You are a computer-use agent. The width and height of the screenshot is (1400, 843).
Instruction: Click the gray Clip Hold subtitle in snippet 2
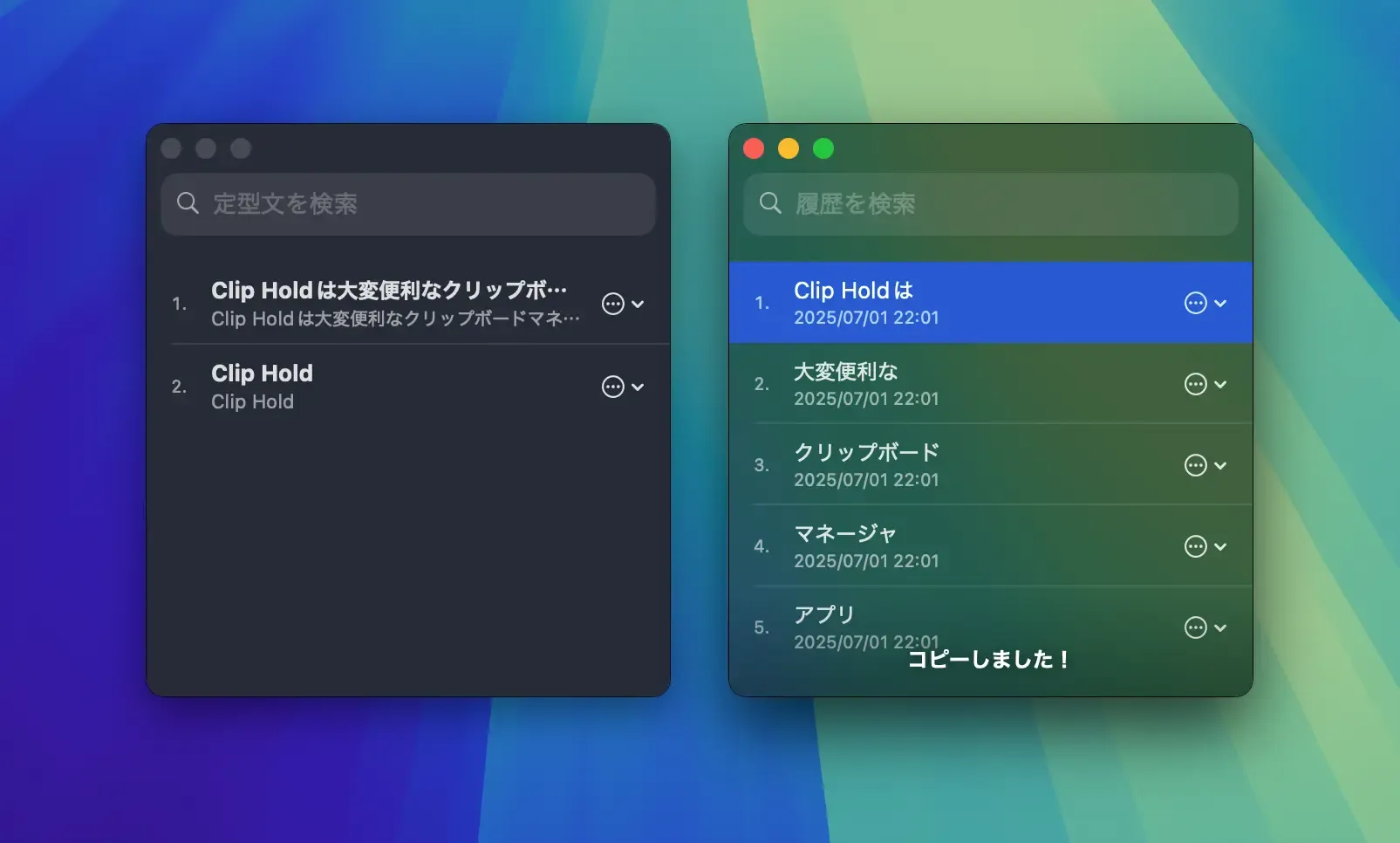[x=252, y=401]
